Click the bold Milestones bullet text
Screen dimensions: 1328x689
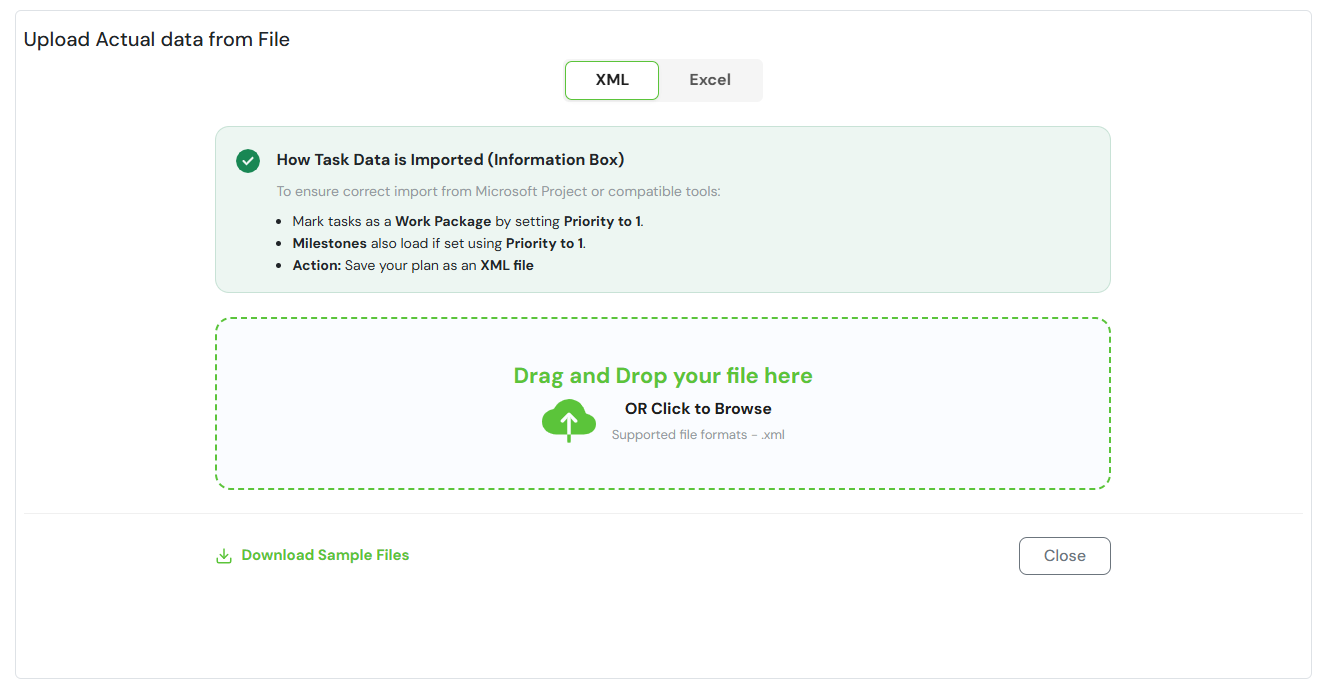coord(329,244)
